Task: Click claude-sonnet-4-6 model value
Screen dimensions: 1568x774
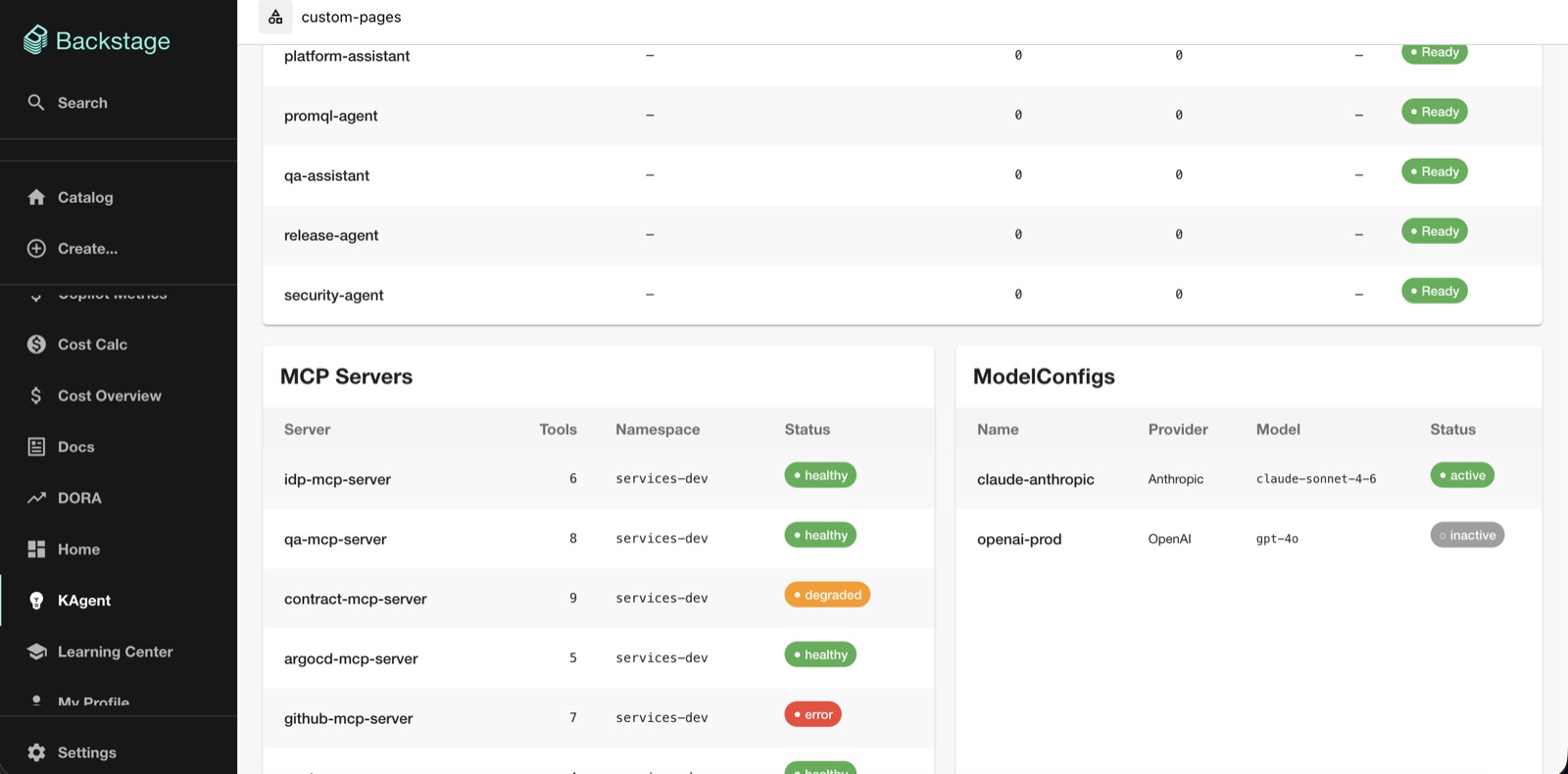Action: [x=1316, y=478]
